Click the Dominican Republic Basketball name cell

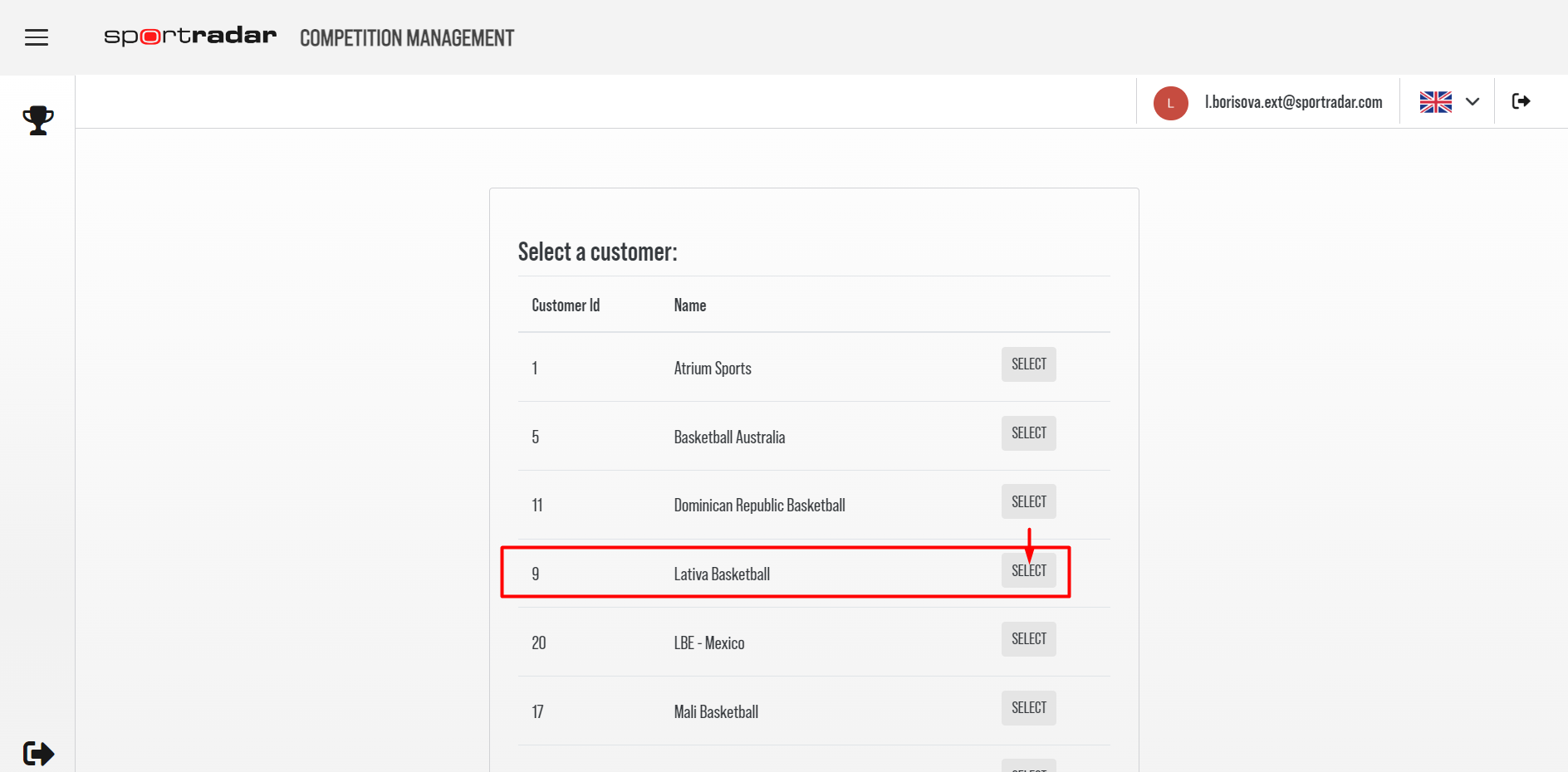[x=759, y=505]
